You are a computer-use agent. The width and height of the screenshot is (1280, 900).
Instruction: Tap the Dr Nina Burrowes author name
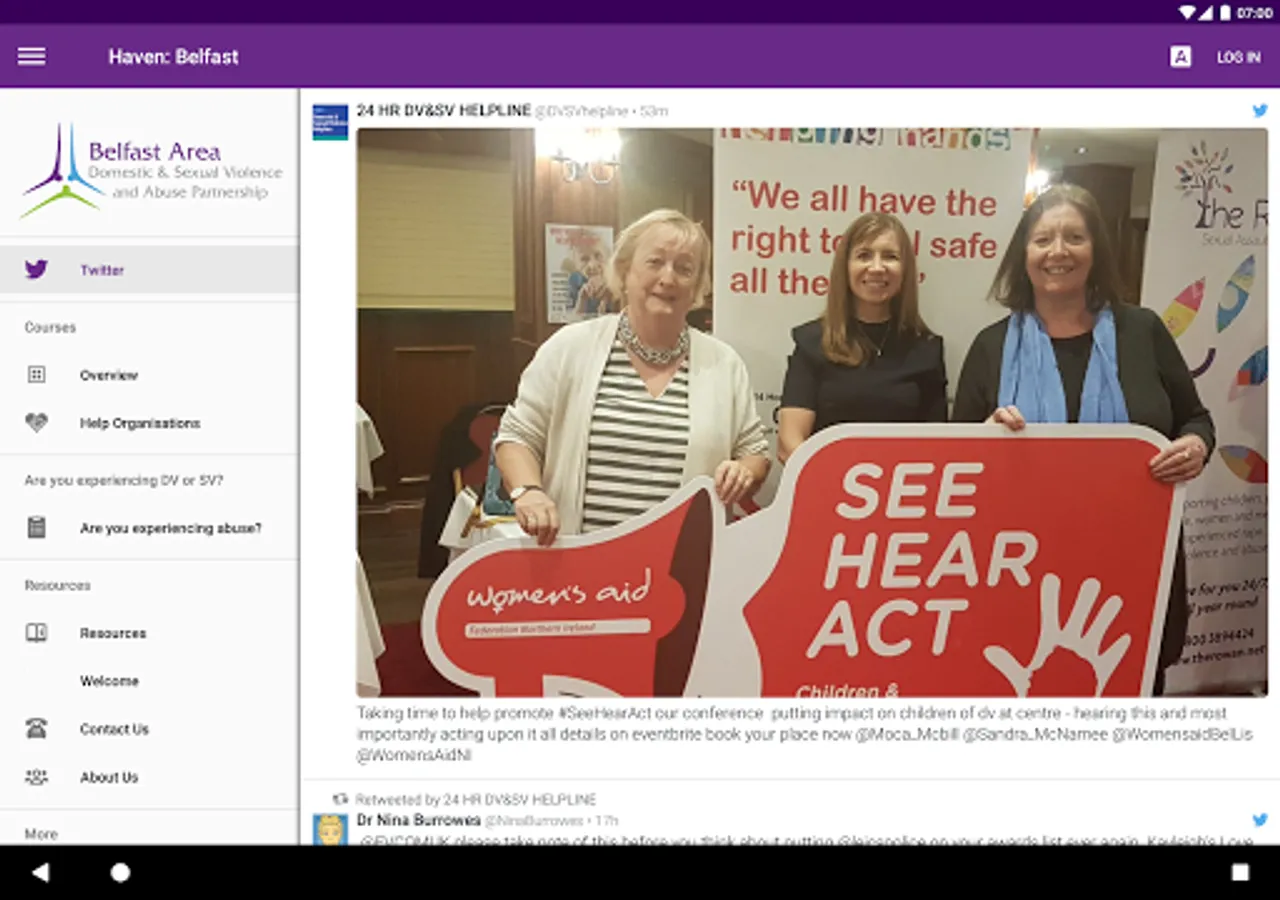(419, 820)
